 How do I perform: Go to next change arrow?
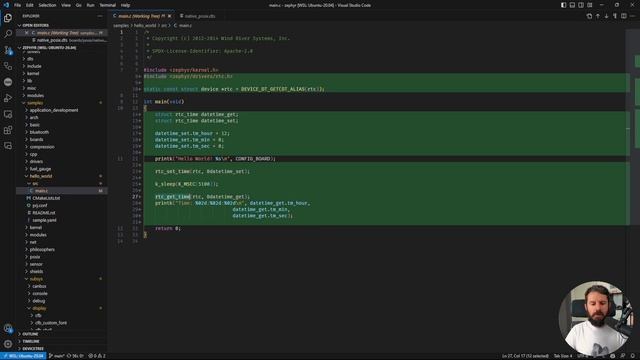pos(607,16)
